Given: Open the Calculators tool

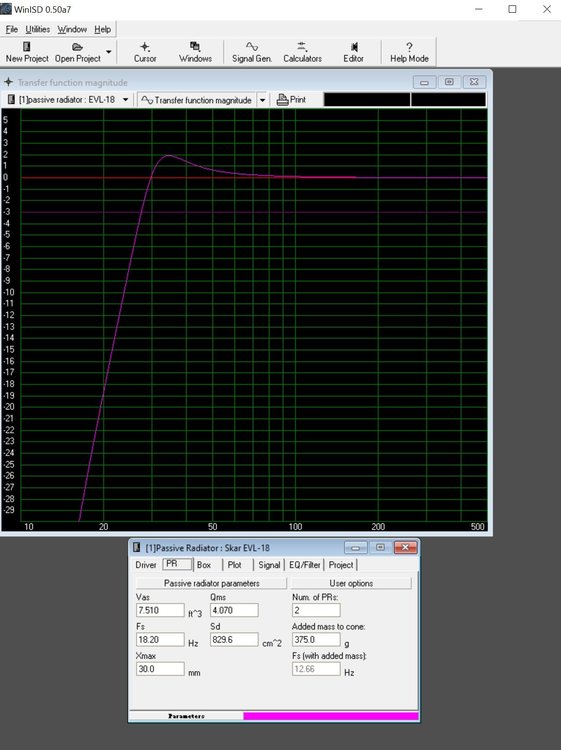Looking at the screenshot, I should click(302, 52).
